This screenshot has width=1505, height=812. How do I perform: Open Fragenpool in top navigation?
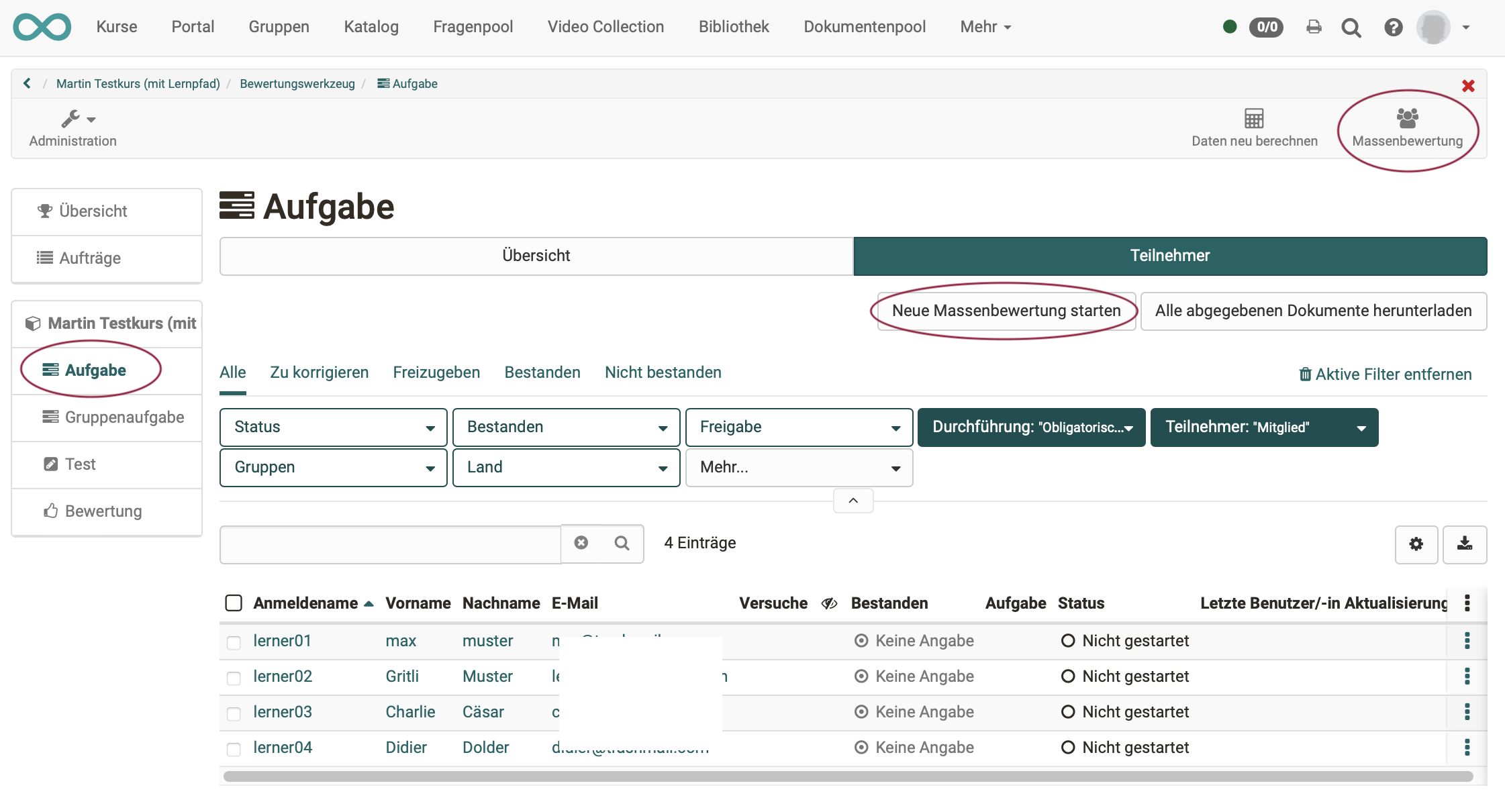pyautogui.click(x=473, y=27)
